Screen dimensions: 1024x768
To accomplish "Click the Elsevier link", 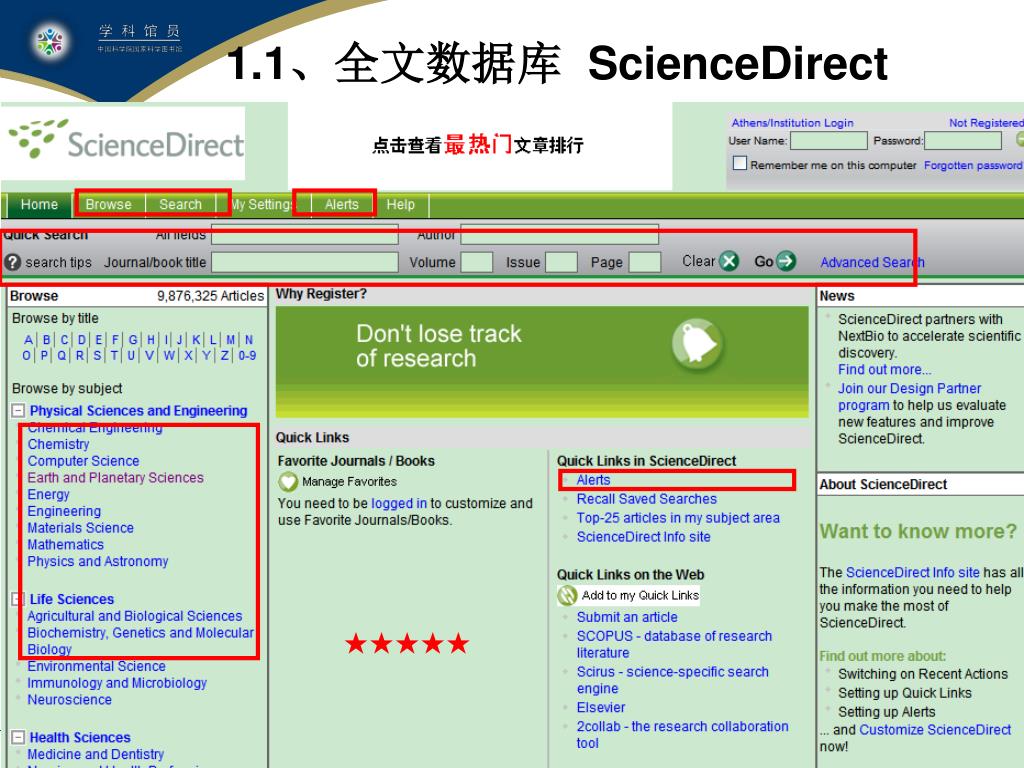I will click(x=601, y=707).
